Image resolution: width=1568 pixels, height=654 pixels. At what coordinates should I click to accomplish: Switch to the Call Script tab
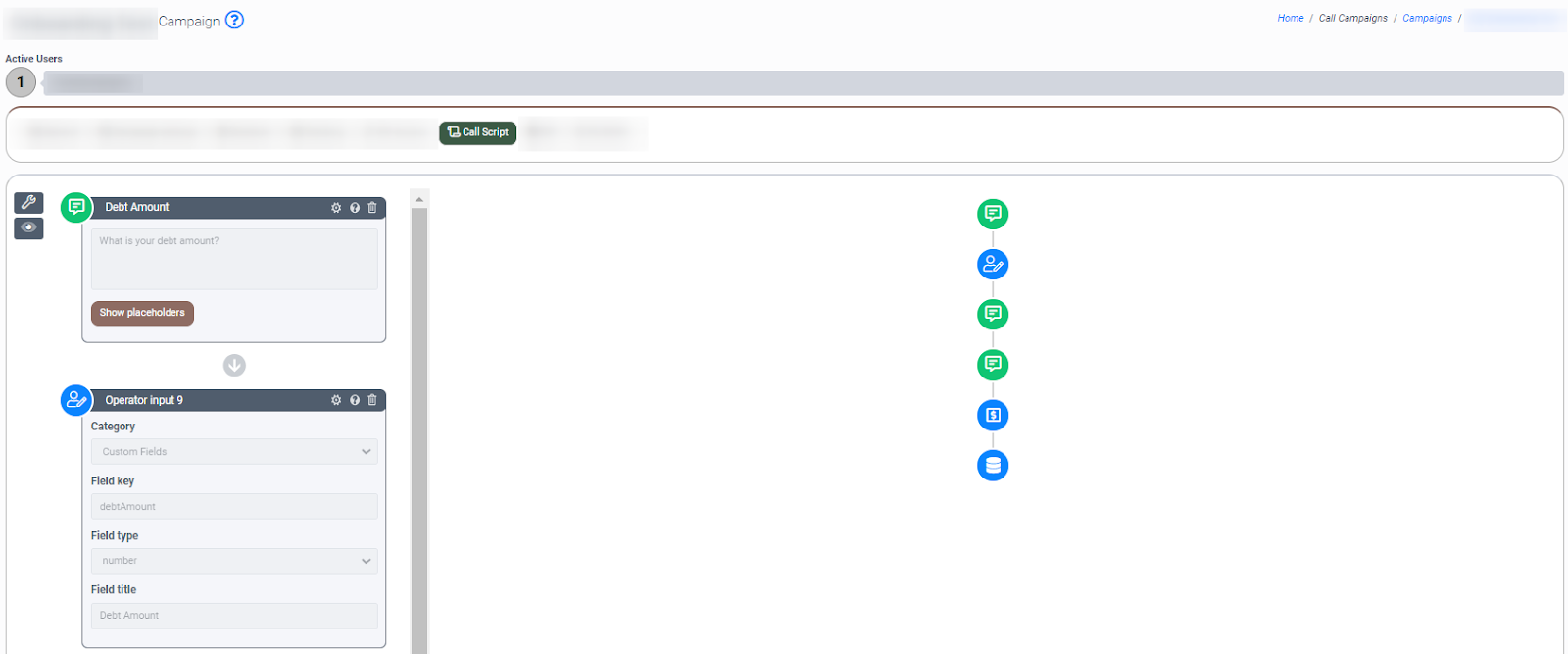point(477,132)
